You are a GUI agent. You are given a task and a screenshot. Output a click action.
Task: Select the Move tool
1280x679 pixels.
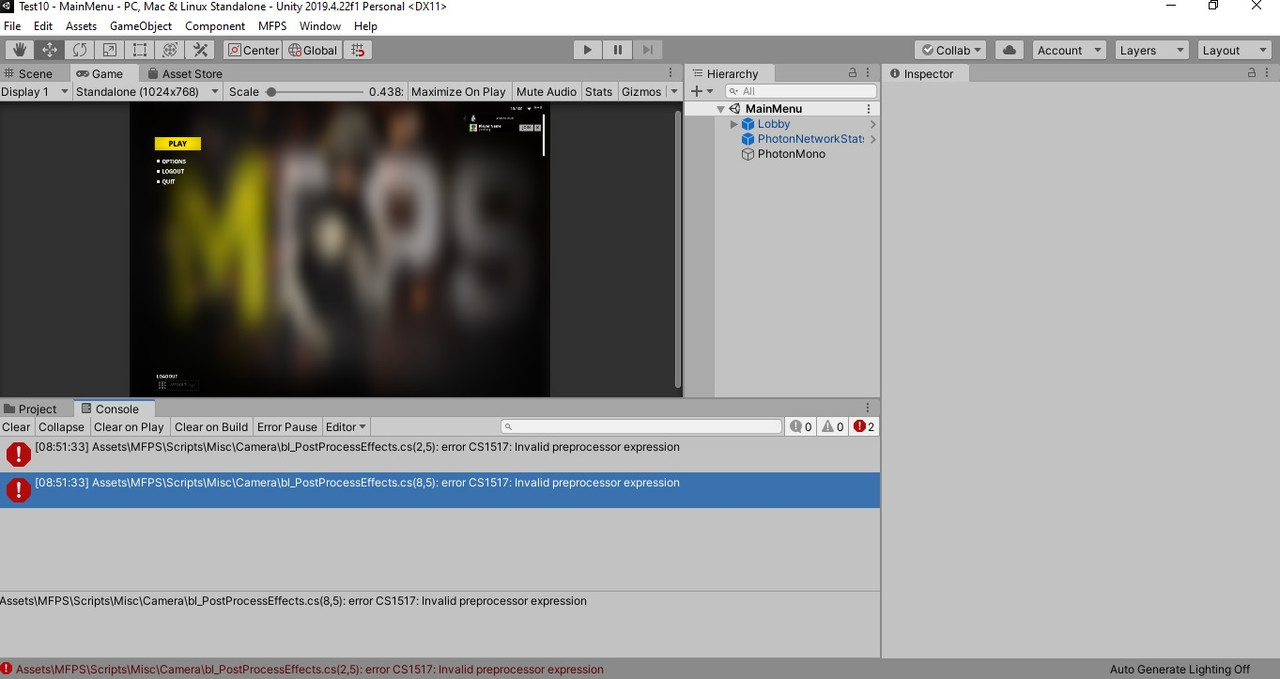pos(50,50)
